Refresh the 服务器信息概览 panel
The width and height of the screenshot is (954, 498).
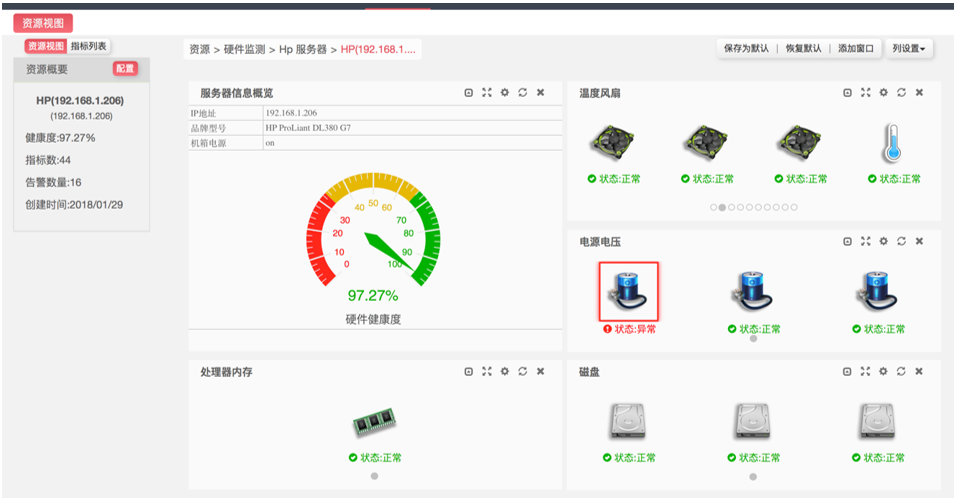(x=522, y=92)
